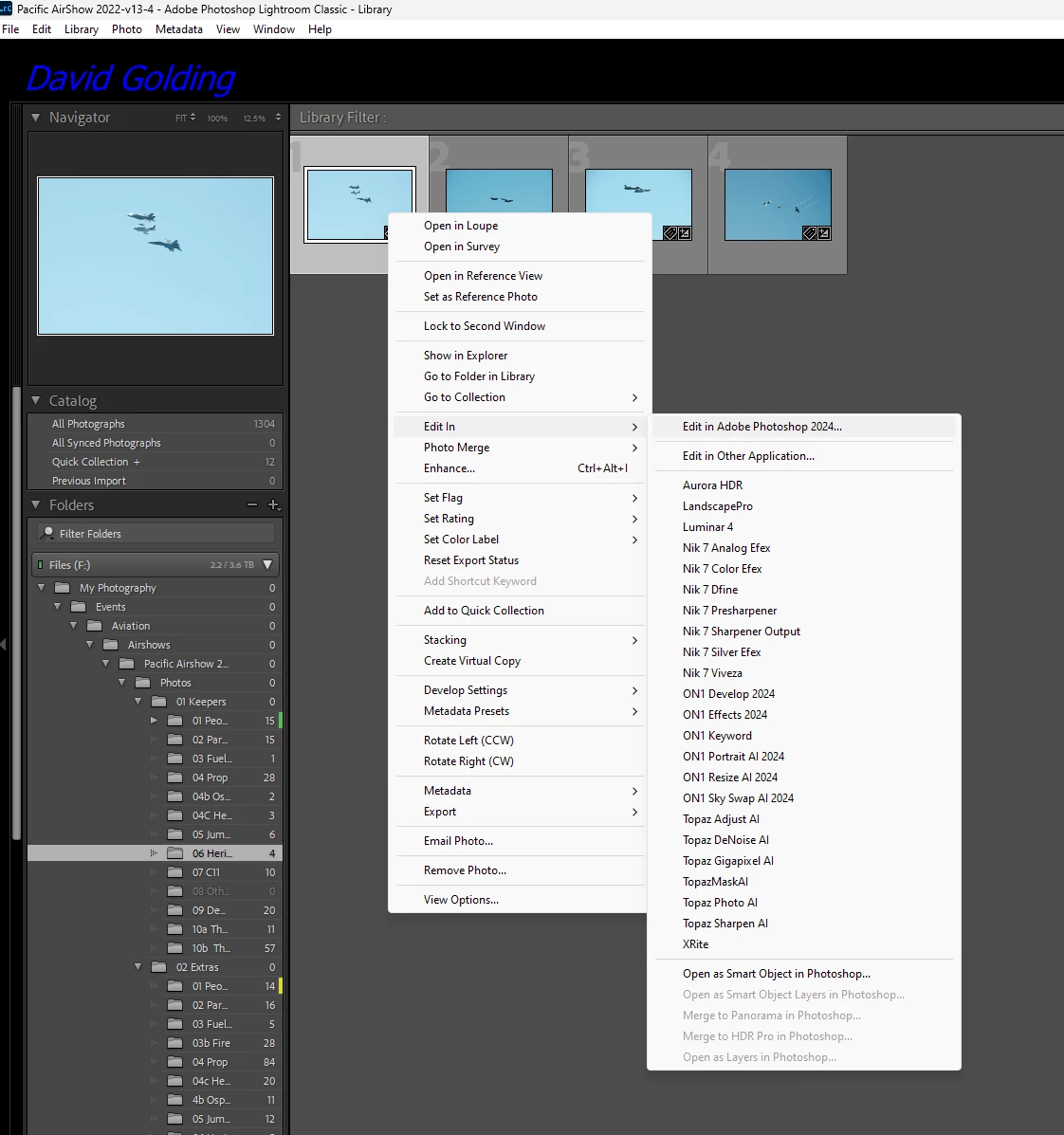
Task: Select Previous Import in Catalog
Action: pyautogui.click(x=155, y=481)
